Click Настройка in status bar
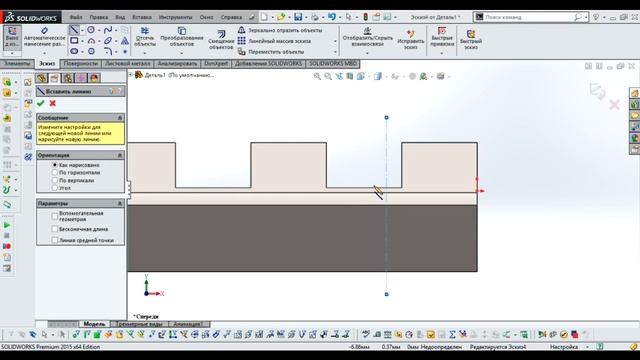Viewport: 640px width, 360px height. pos(564,347)
